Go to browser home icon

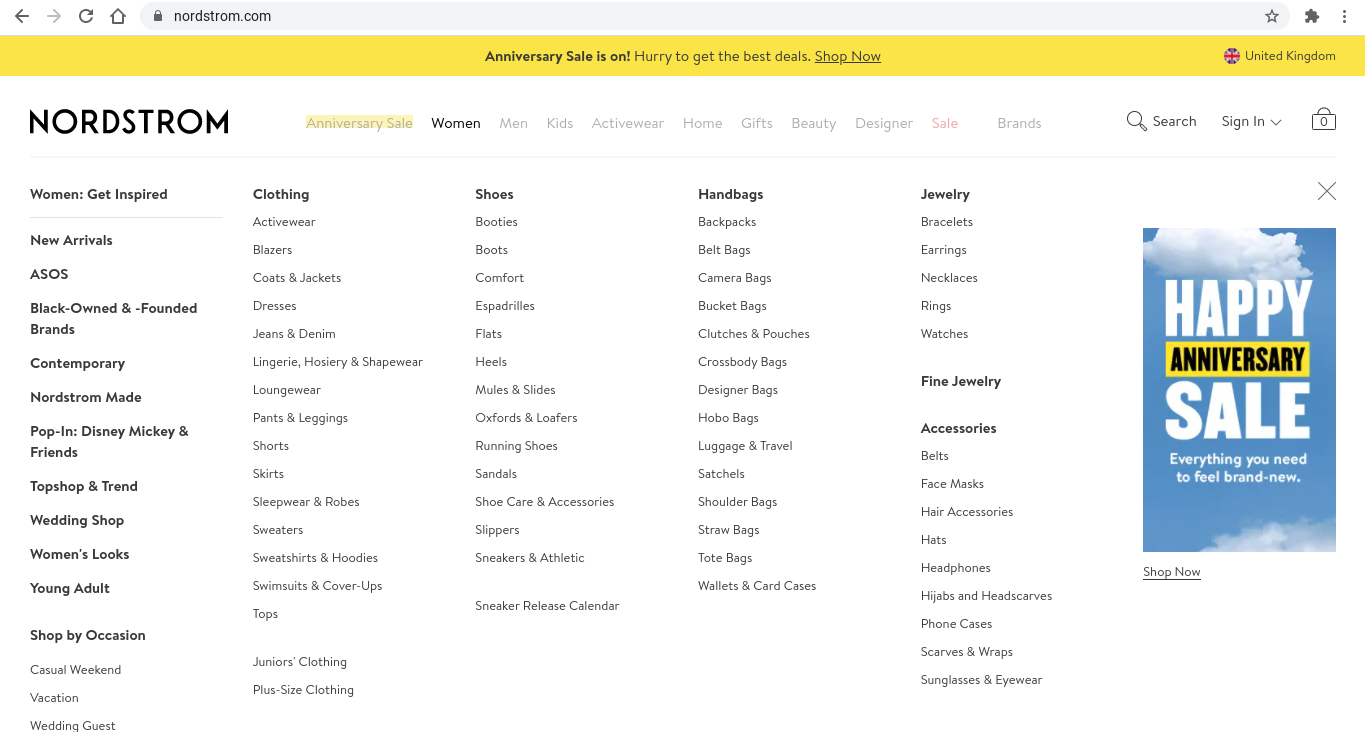[x=118, y=16]
